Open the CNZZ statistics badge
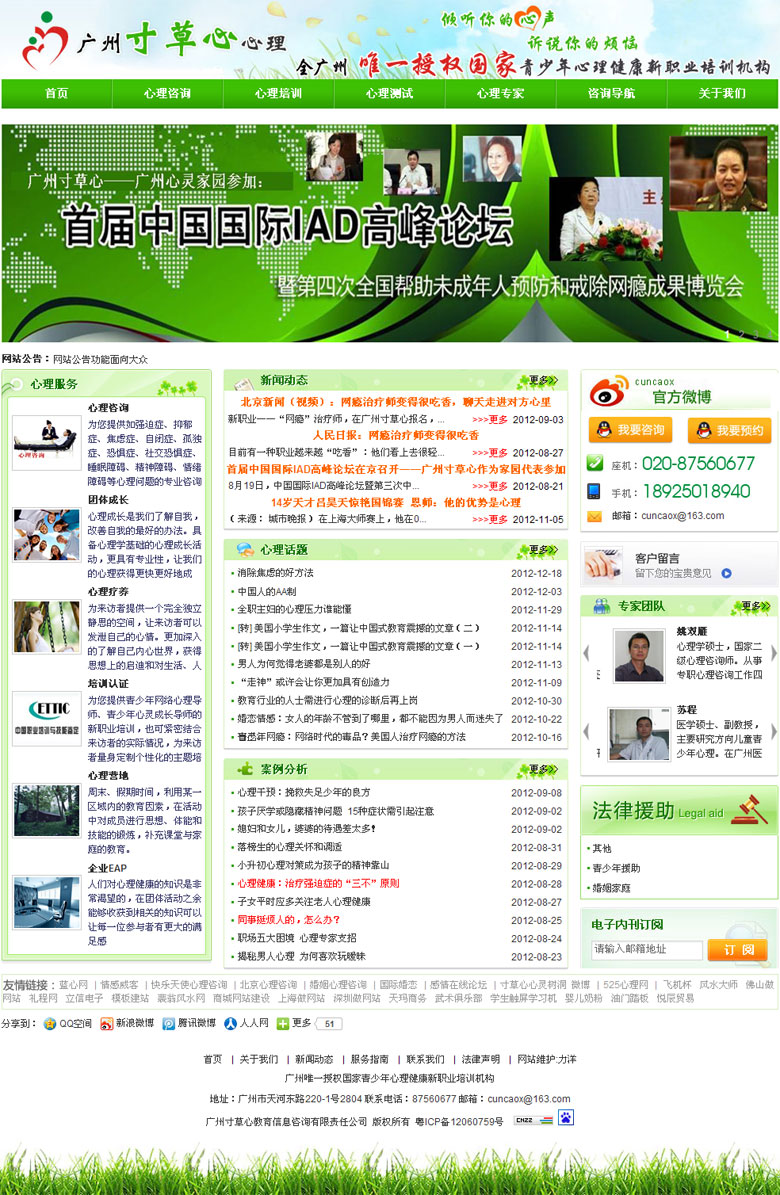This screenshot has width=780, height=1195. [x=532, y=1120]
